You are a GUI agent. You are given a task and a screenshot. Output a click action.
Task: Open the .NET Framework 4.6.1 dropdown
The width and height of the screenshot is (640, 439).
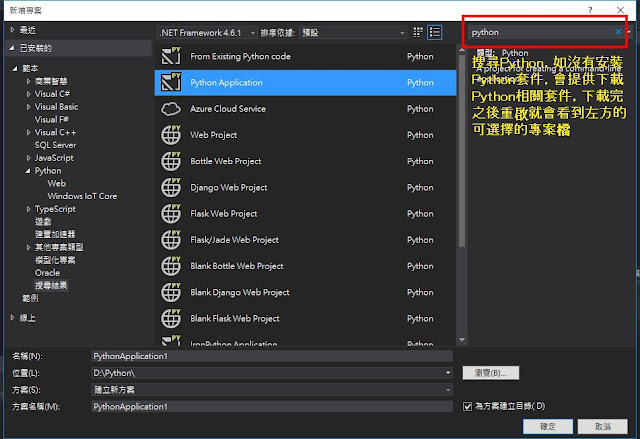pos(207,33)
